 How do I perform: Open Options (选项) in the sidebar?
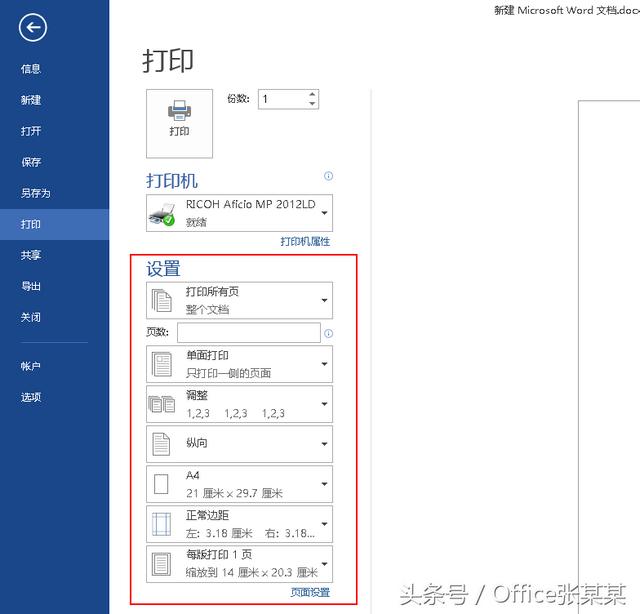pyautogui.click(x=31, y=397)
